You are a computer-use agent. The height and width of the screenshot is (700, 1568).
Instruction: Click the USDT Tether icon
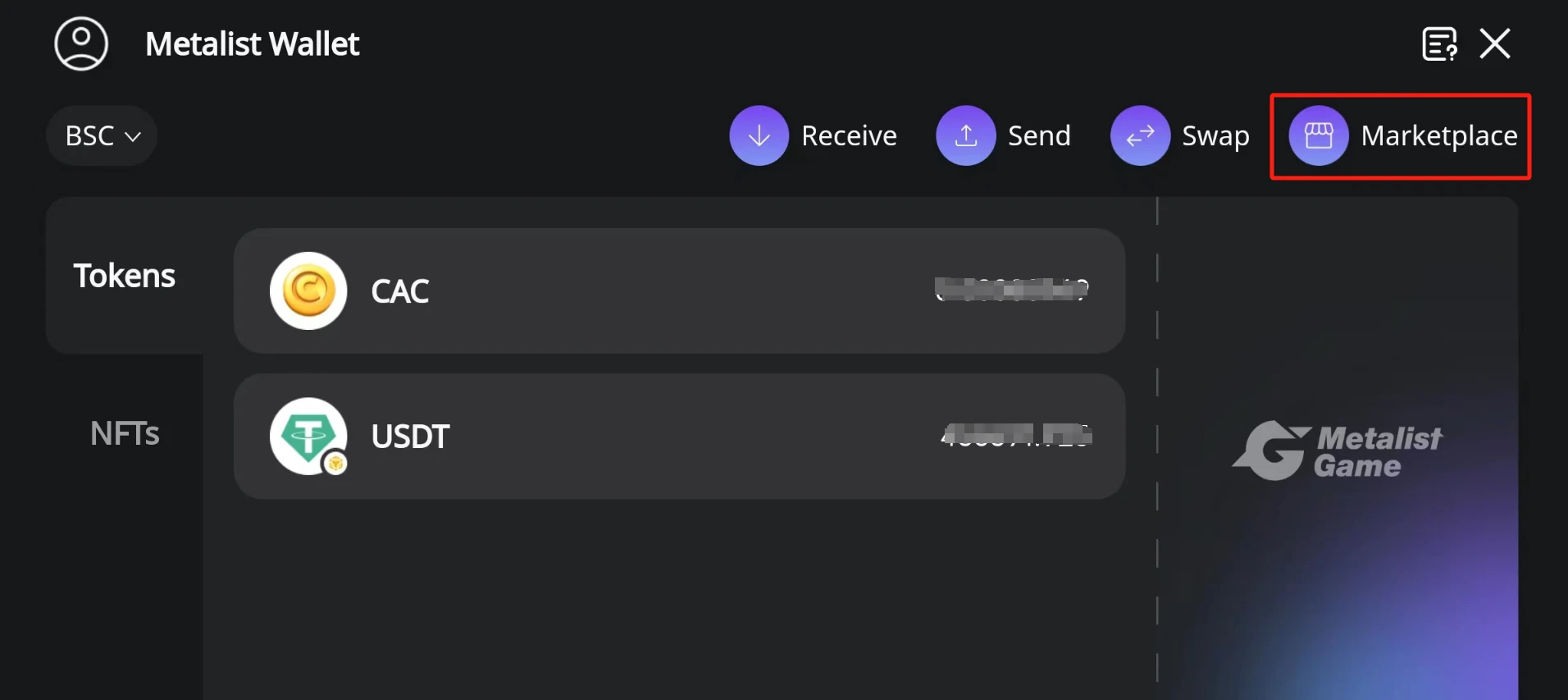point(308,436)
